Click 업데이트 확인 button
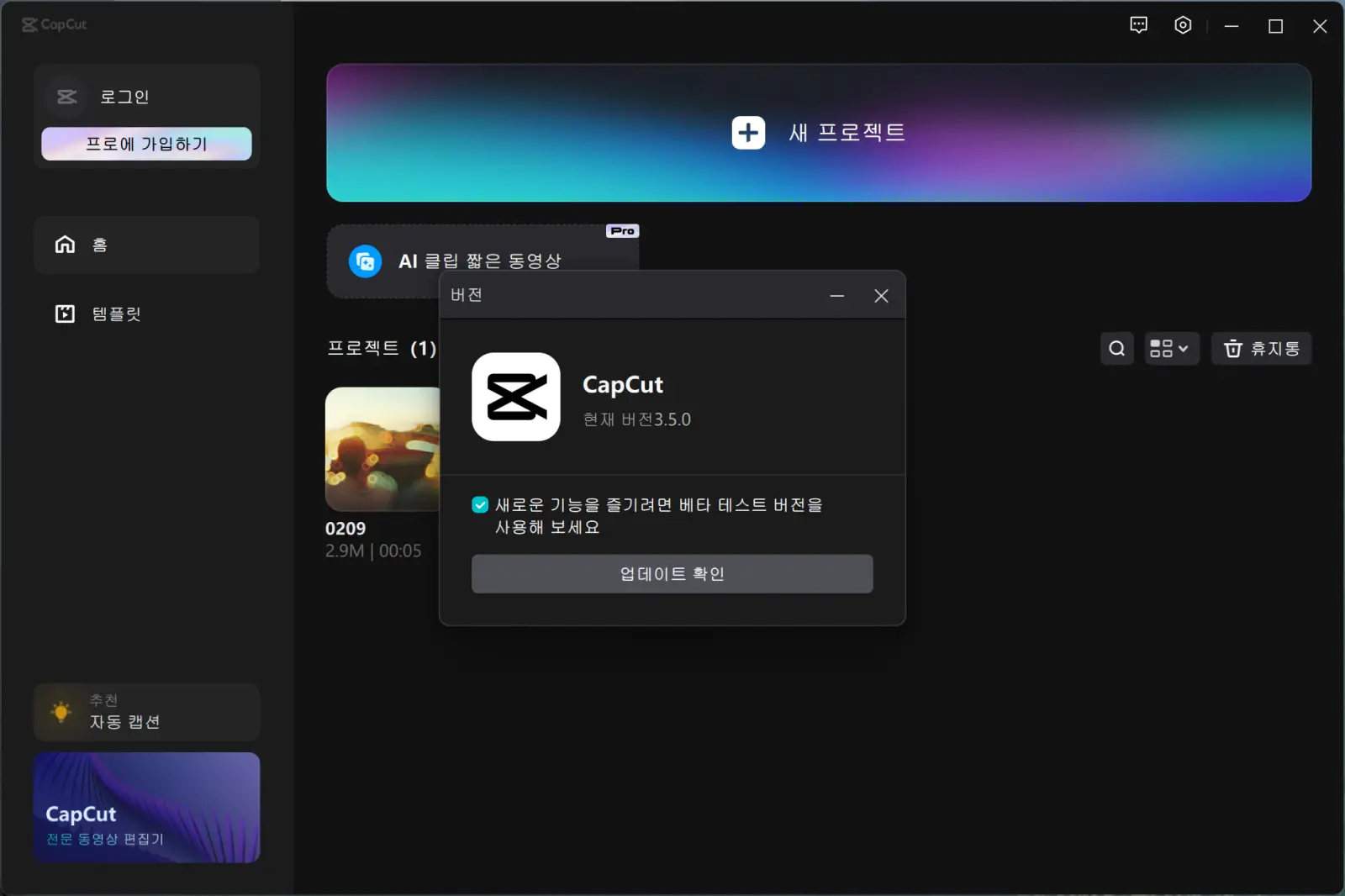The image size is (1345, 896). click(672, 573)
